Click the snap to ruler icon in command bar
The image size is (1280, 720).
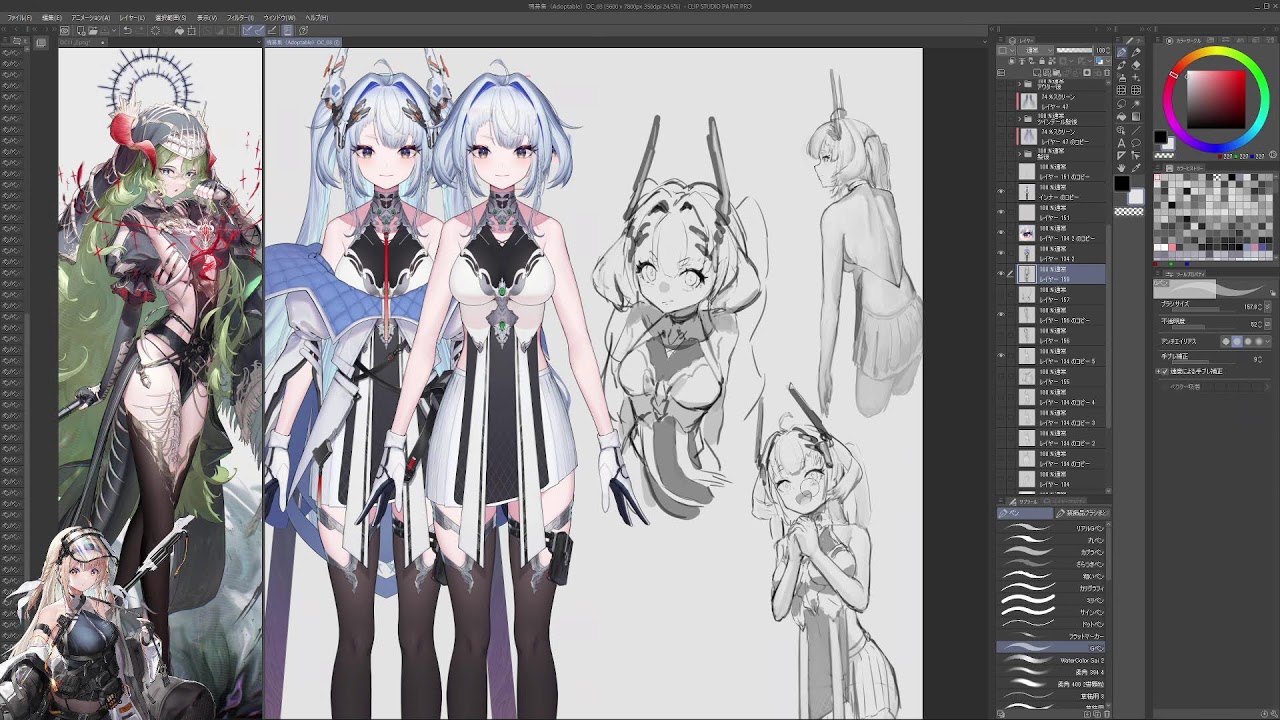[247, 31]
